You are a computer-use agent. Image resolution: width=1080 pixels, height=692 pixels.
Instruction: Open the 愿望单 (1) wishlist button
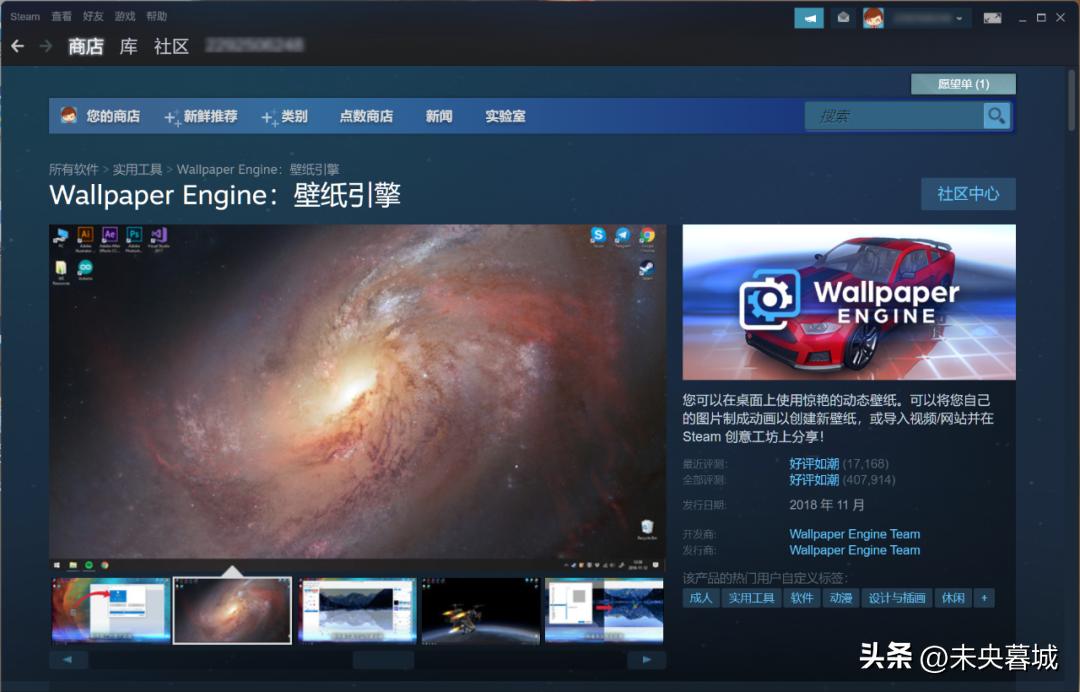[x=963, y=84]
